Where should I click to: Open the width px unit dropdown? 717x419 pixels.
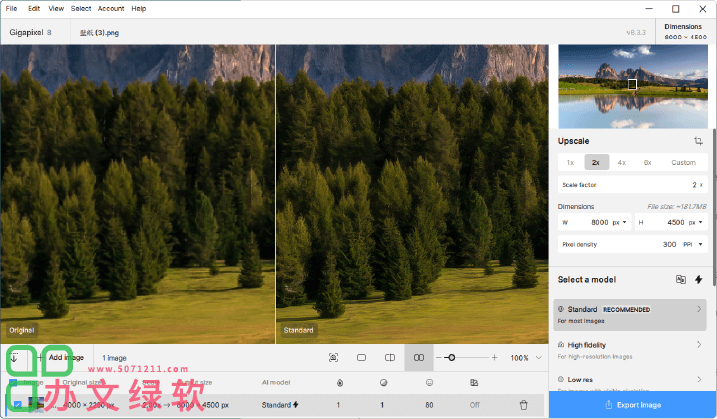(x=619, y=222)
